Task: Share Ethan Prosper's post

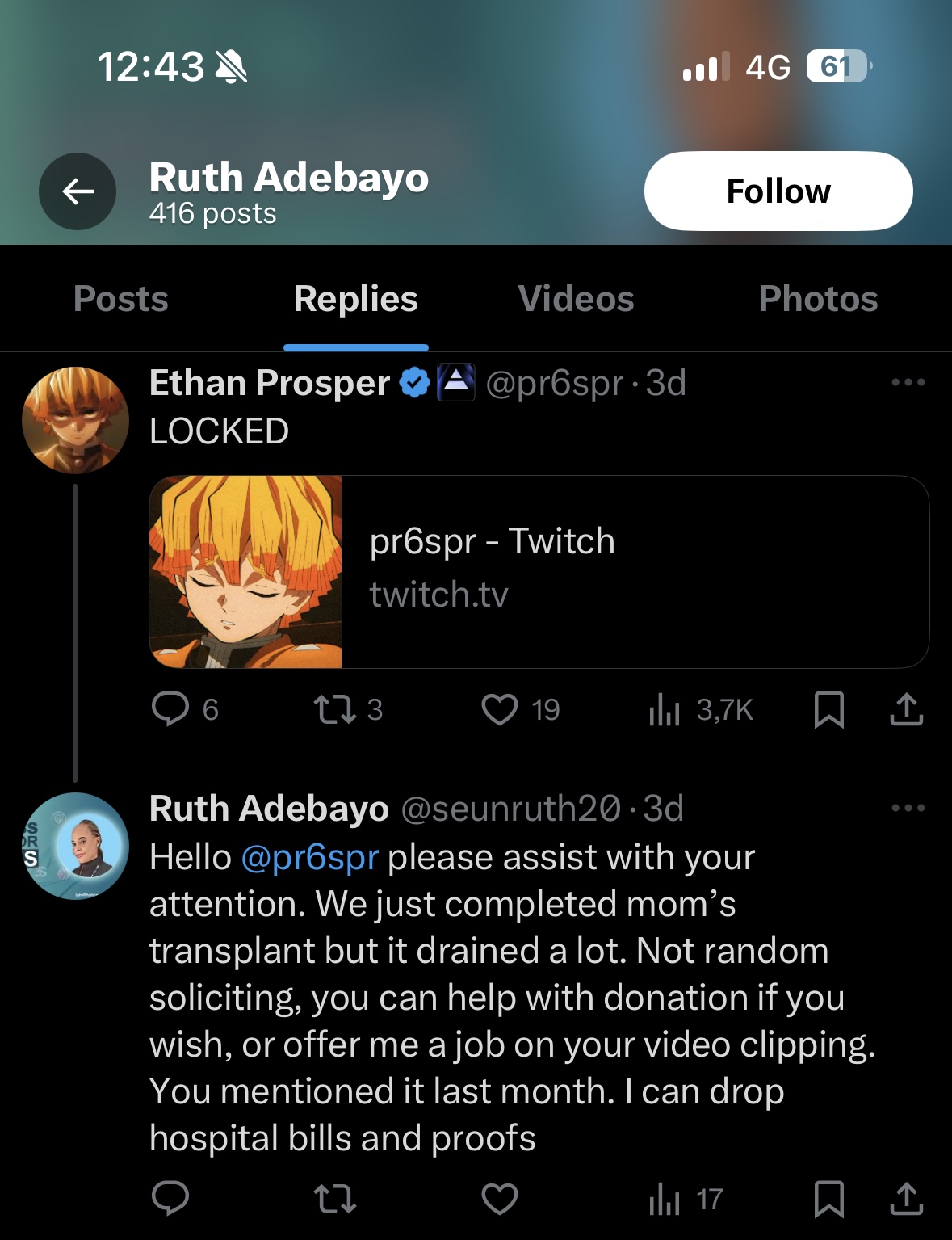Action: 906,709
